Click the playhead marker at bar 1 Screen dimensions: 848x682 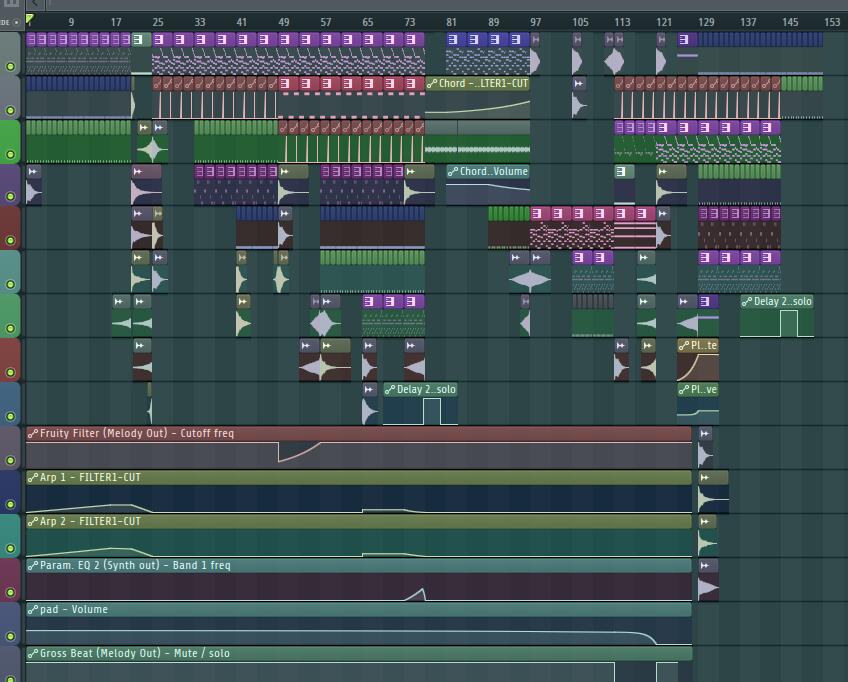point(30,20)
